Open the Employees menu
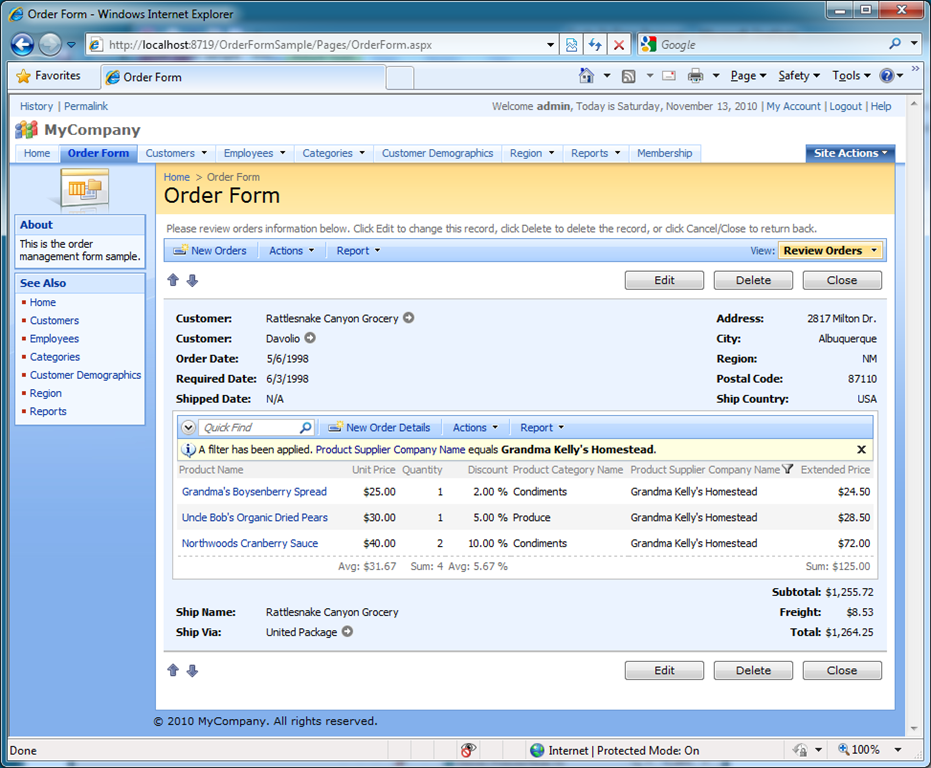Screen dimensions: 931x768 click(x=254, y=153)
